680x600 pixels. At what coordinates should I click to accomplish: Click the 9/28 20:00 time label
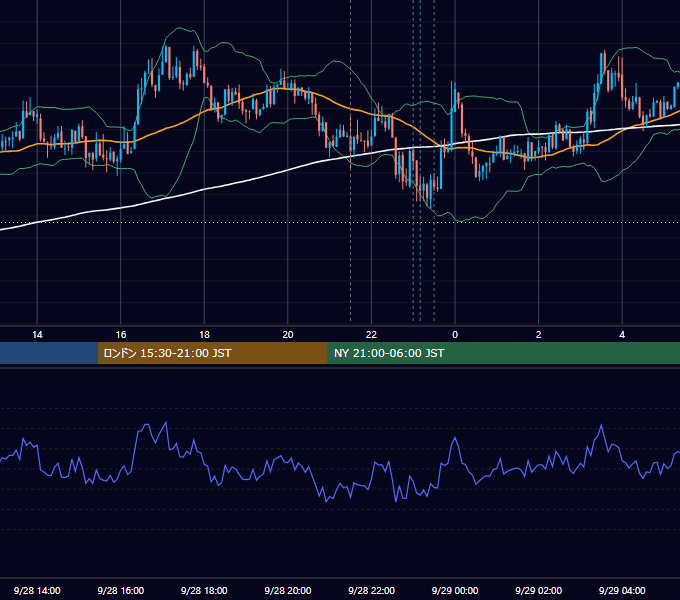(288, 590)
